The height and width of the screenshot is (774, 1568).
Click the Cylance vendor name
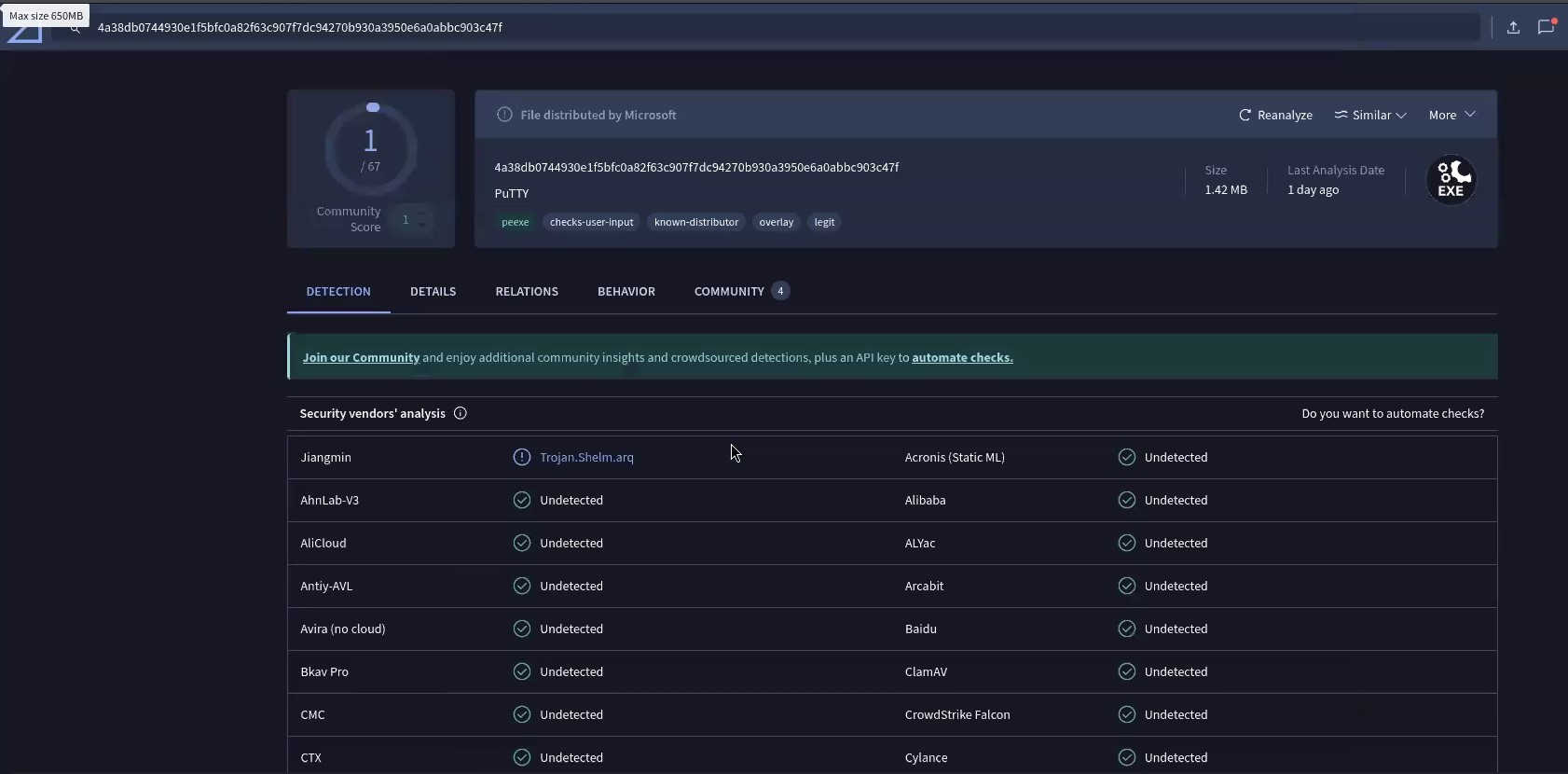(x=927, y=757)
